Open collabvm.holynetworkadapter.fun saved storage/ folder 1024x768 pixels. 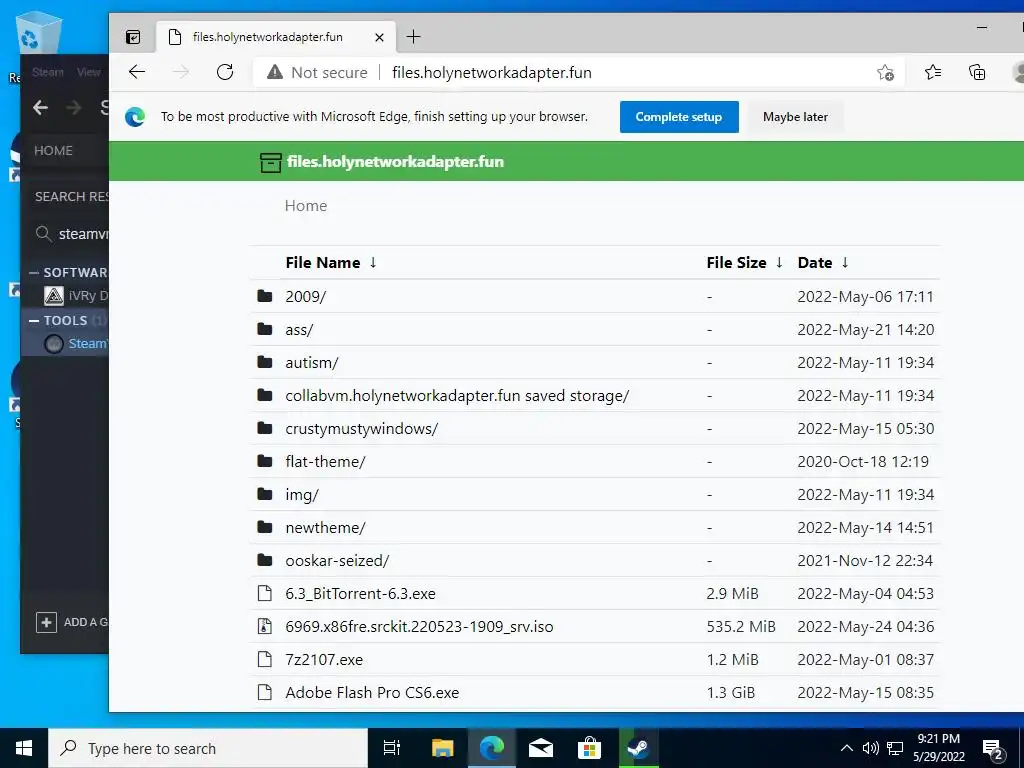[x=457, y=396]
